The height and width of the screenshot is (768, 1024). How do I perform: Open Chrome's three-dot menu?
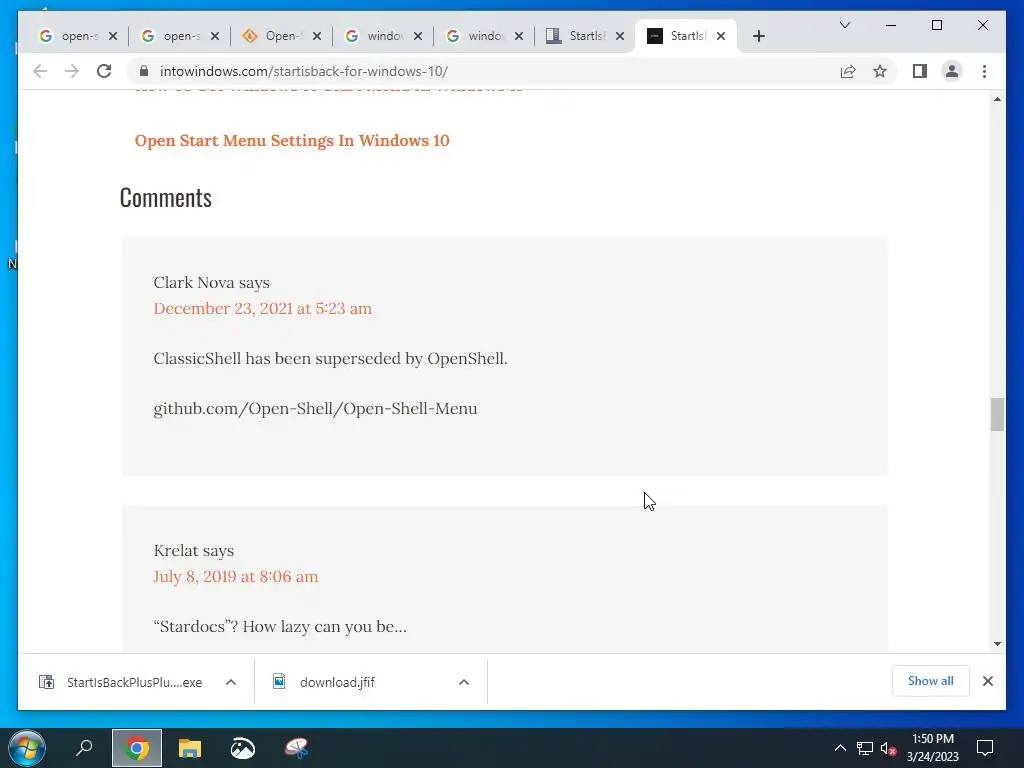pyautogui.click(x=984, y=71)
